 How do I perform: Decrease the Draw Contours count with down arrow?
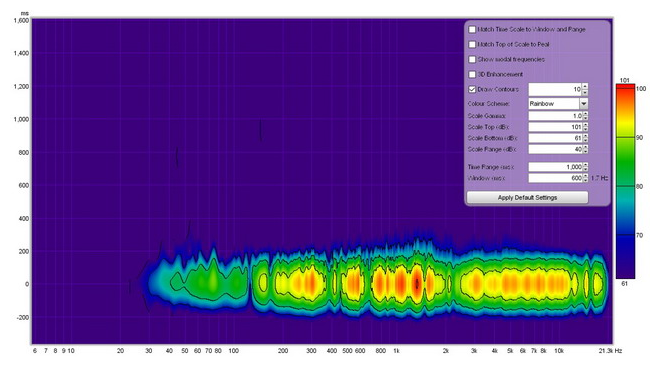point(585,92)
